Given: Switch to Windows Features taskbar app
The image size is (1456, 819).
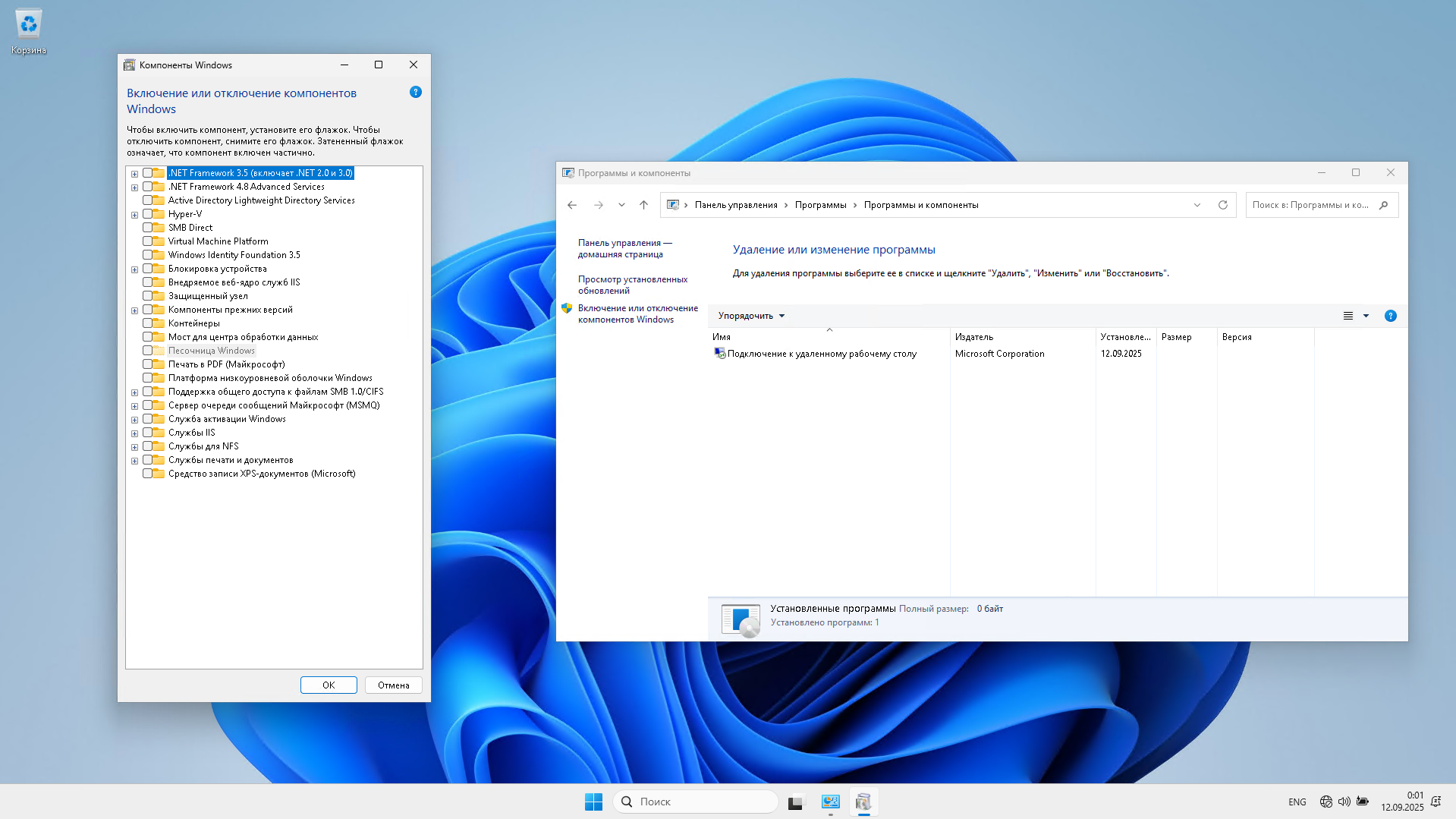Looking at the screenshot, I should coord(863,802).
